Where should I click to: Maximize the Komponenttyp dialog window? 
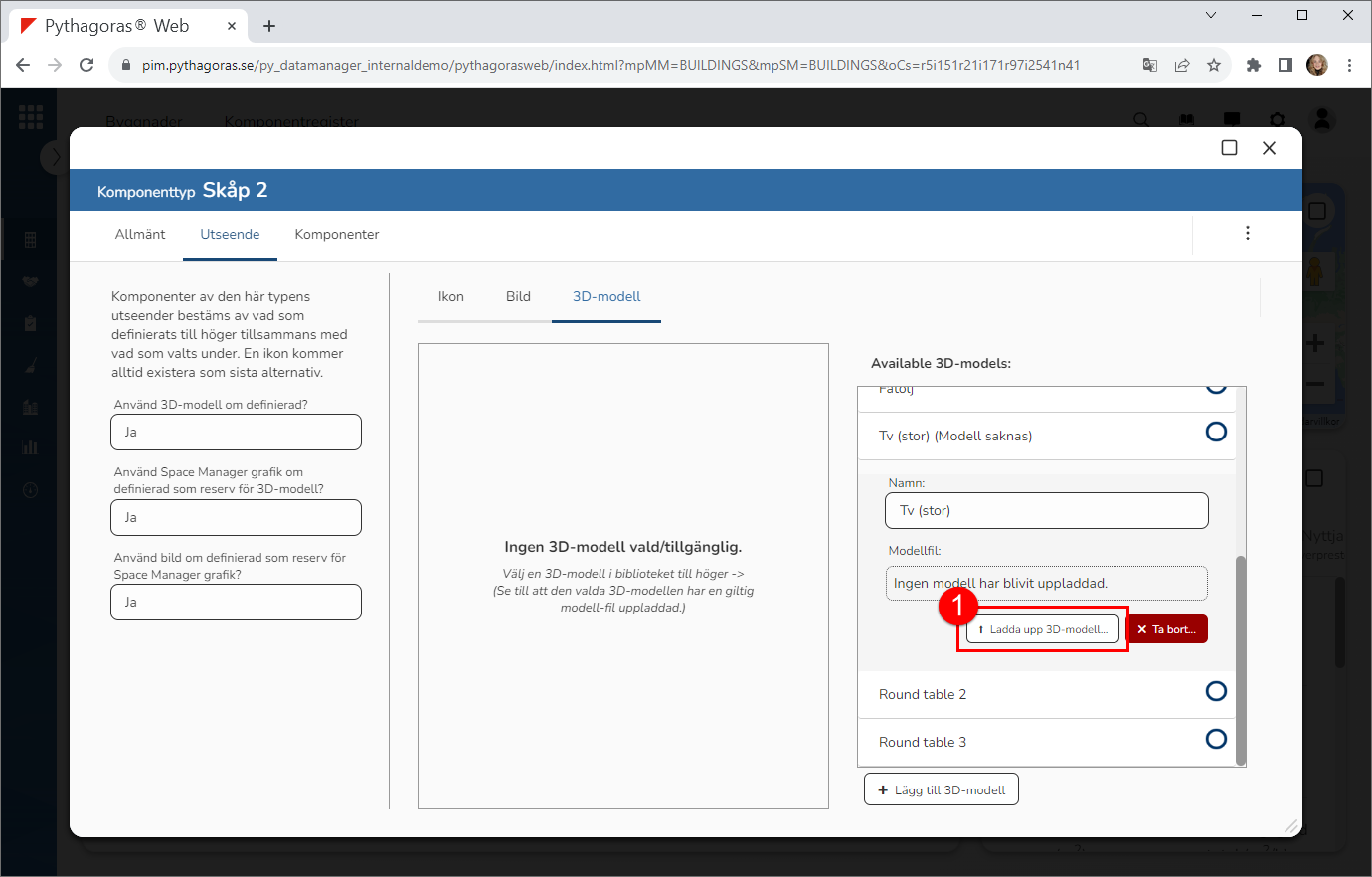(x=1229, y=148)
